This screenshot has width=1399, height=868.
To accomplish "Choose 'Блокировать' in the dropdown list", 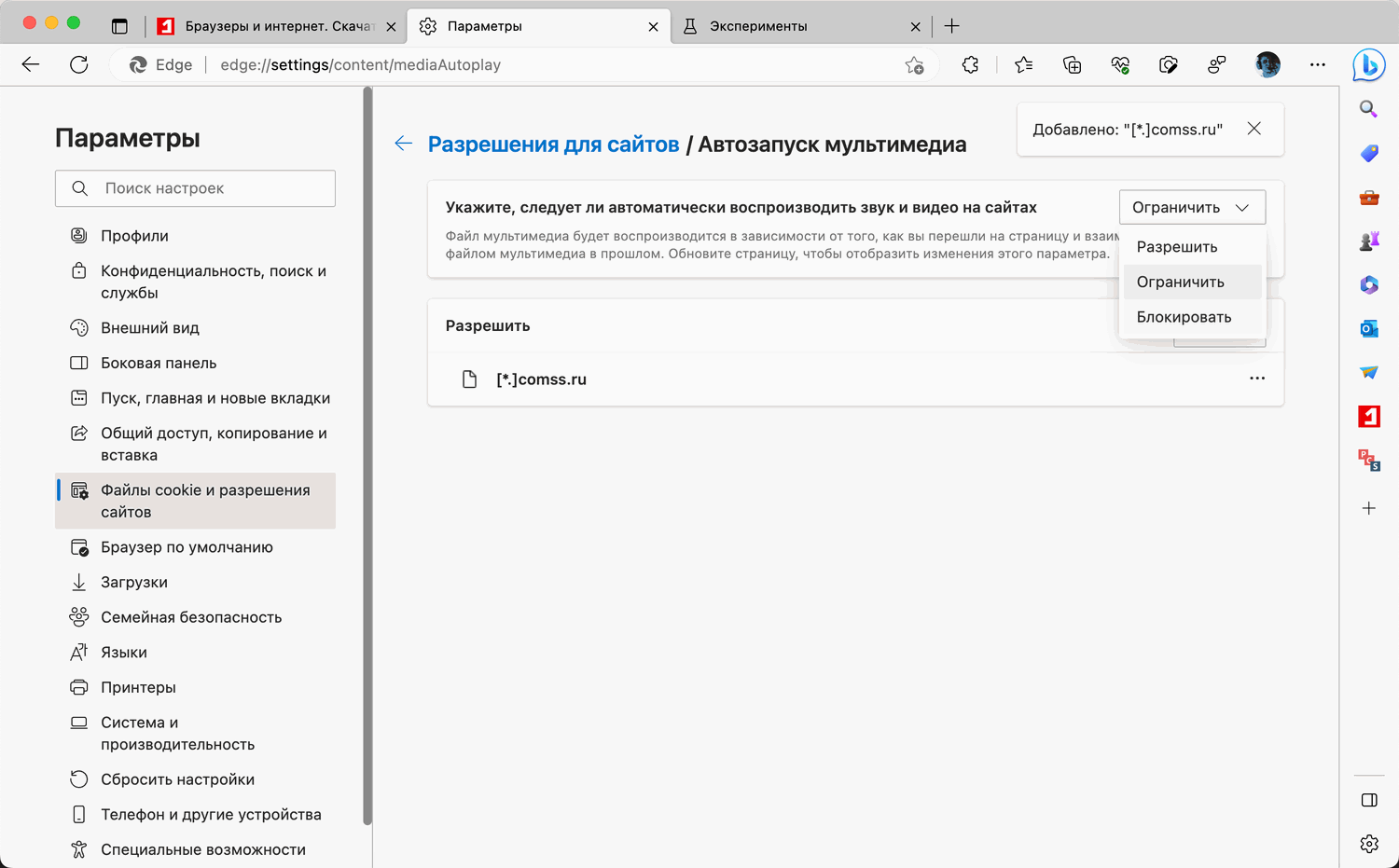I will click(x=1184, y=317).
